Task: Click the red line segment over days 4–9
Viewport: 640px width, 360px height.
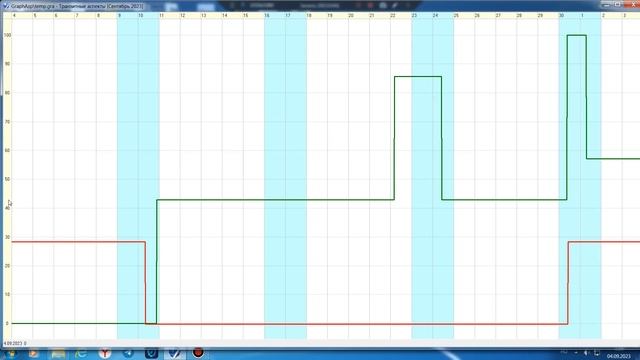Action: (x=78, y=242)
